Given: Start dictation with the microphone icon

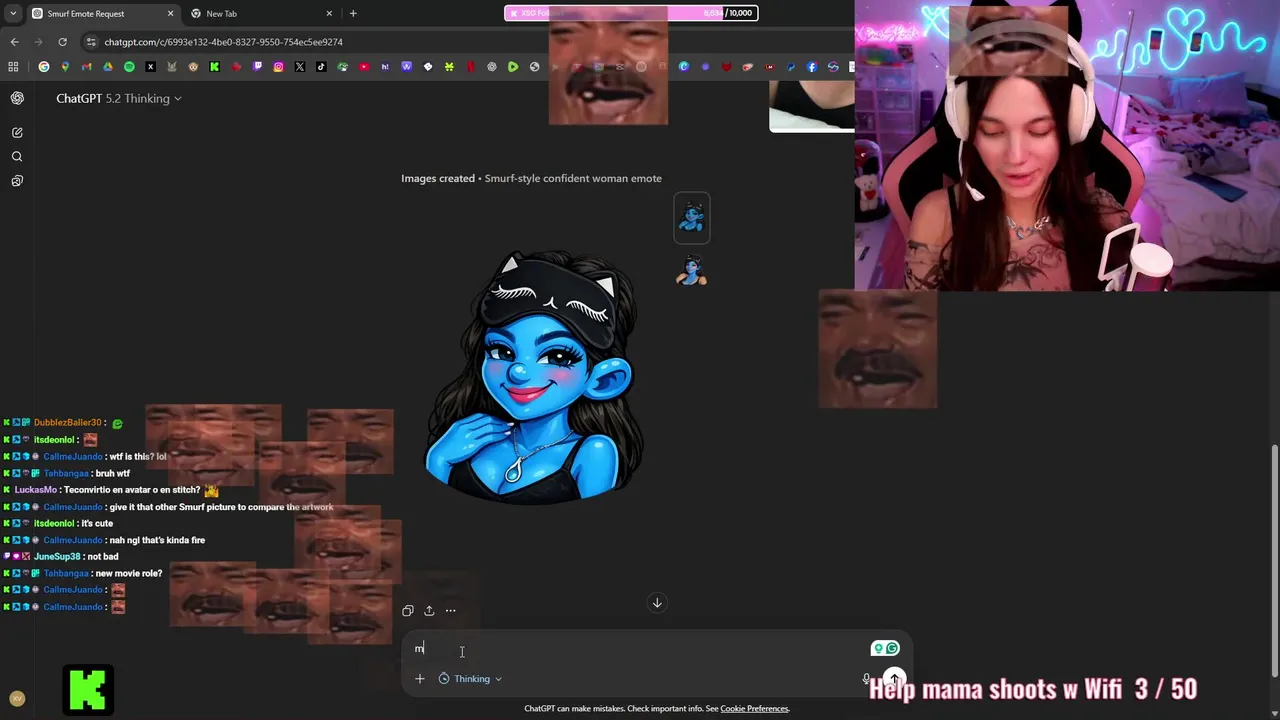Looking at the screenshot, I should point(866,679).
